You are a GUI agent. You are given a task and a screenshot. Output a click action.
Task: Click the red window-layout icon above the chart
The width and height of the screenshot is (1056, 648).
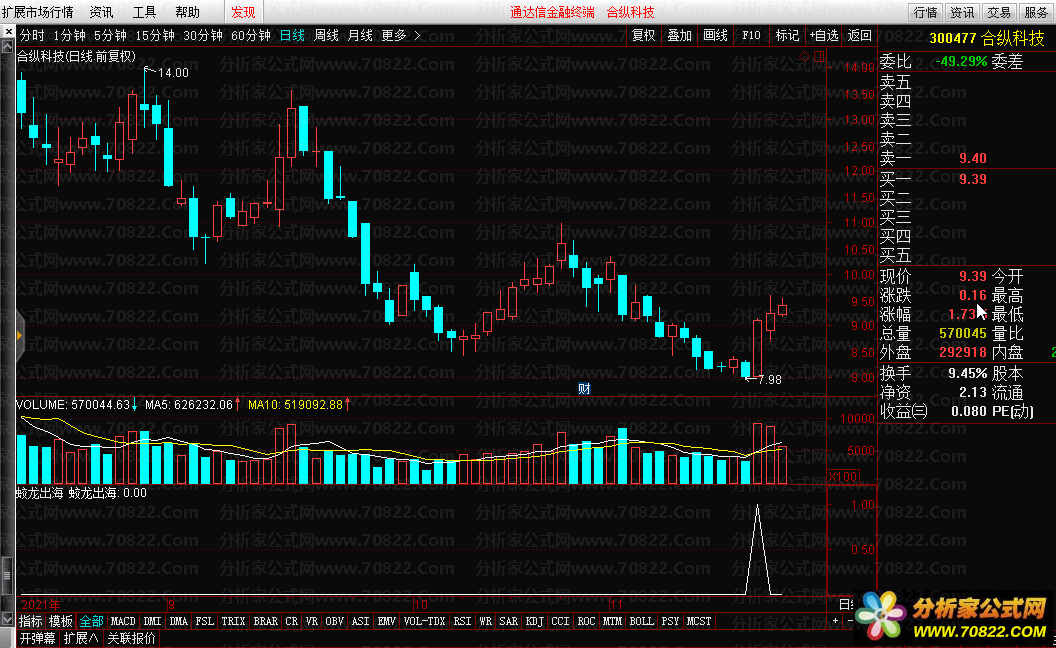click(819, 57)
